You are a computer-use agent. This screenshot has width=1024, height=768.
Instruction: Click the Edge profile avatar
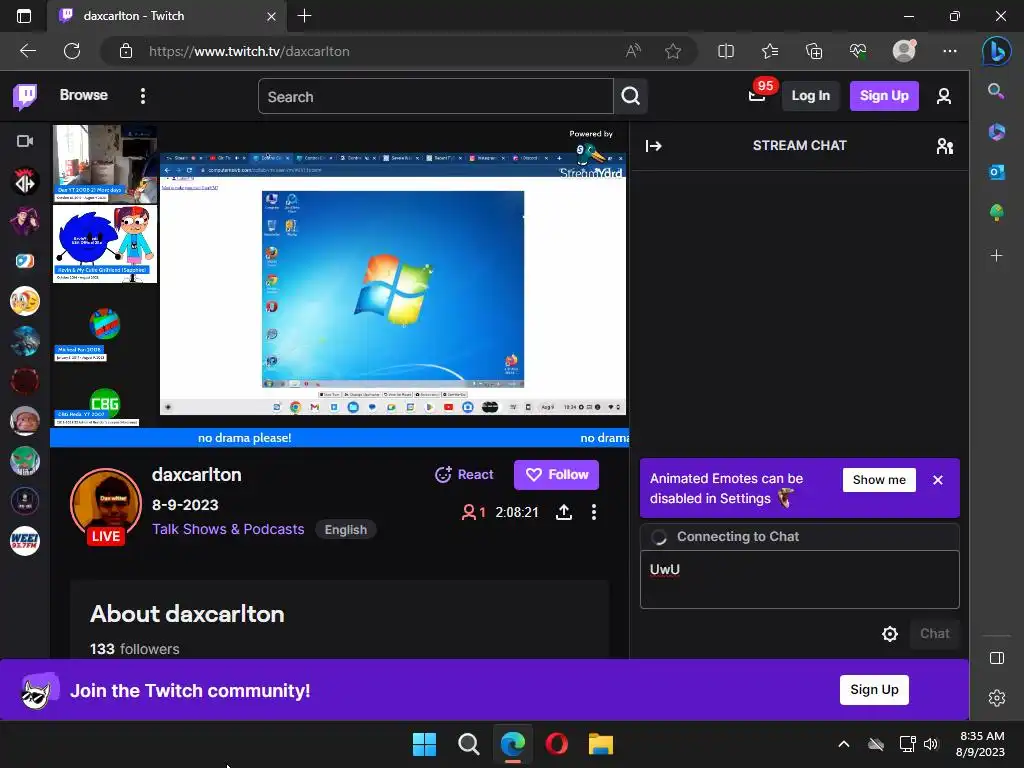point(904,51)
